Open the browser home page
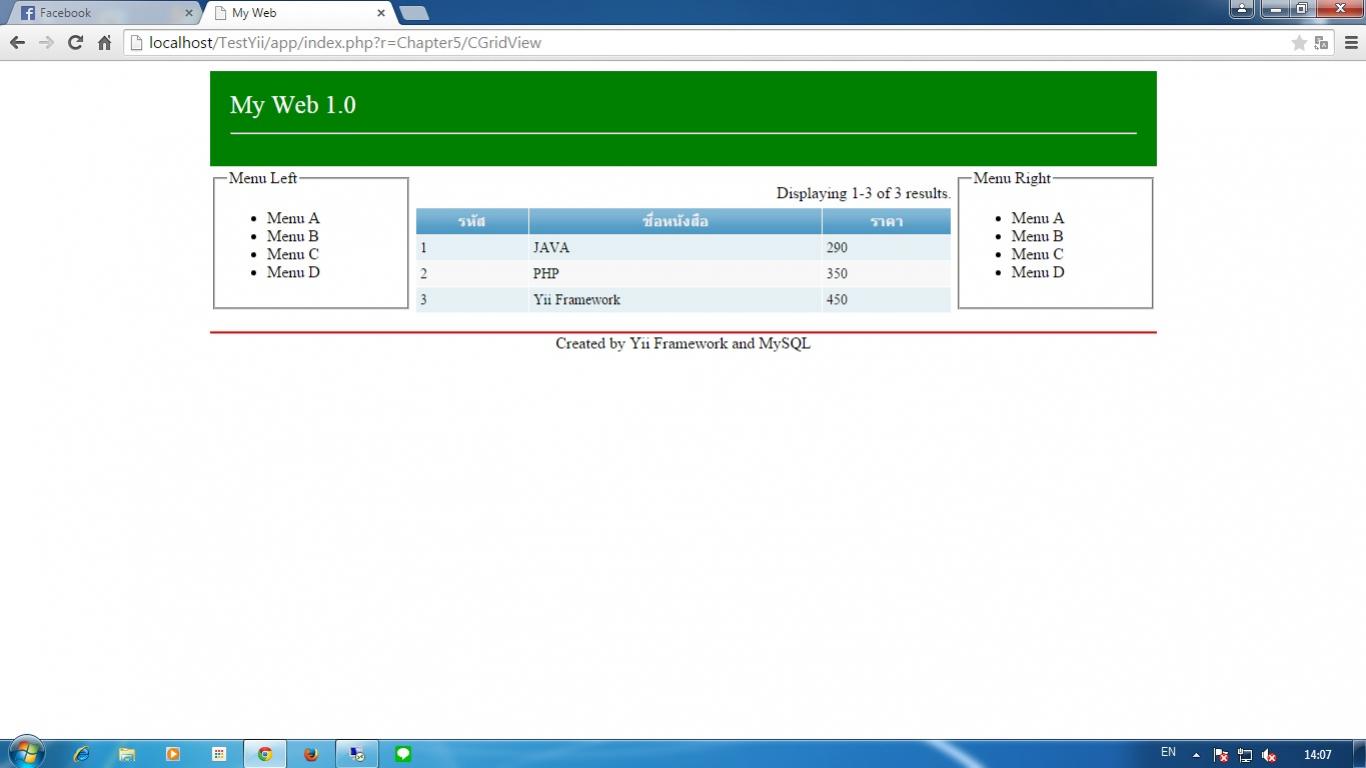Screen dimensions: 1366x768 pyautogui.click(x=104, y=42)
